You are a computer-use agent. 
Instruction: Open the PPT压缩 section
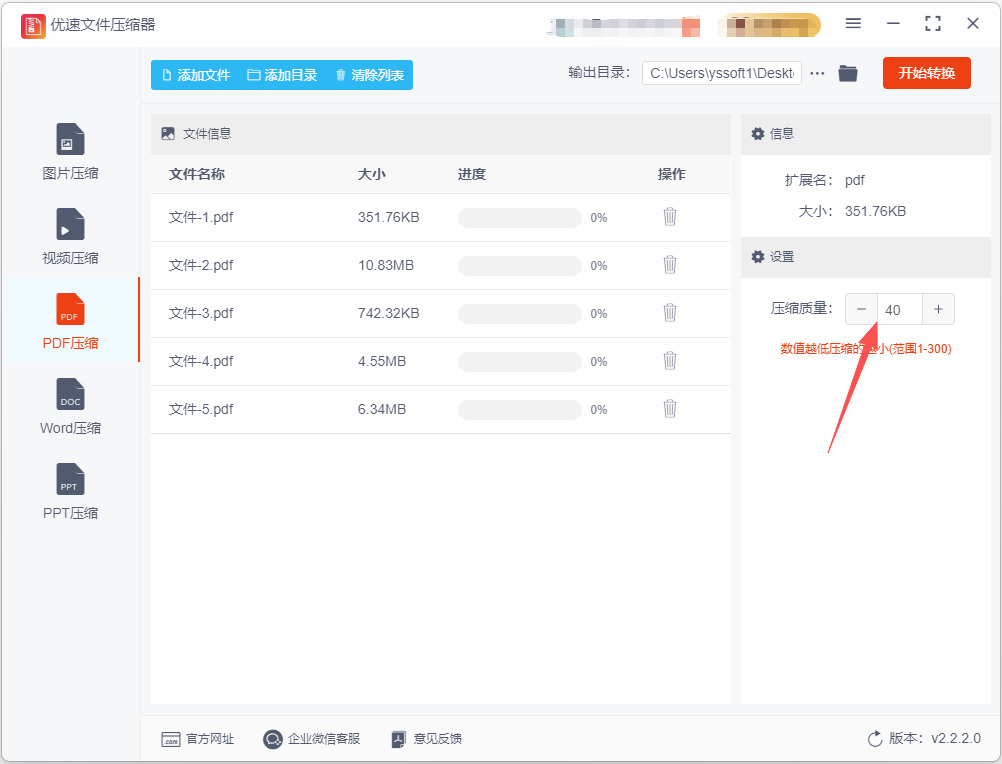70,491
